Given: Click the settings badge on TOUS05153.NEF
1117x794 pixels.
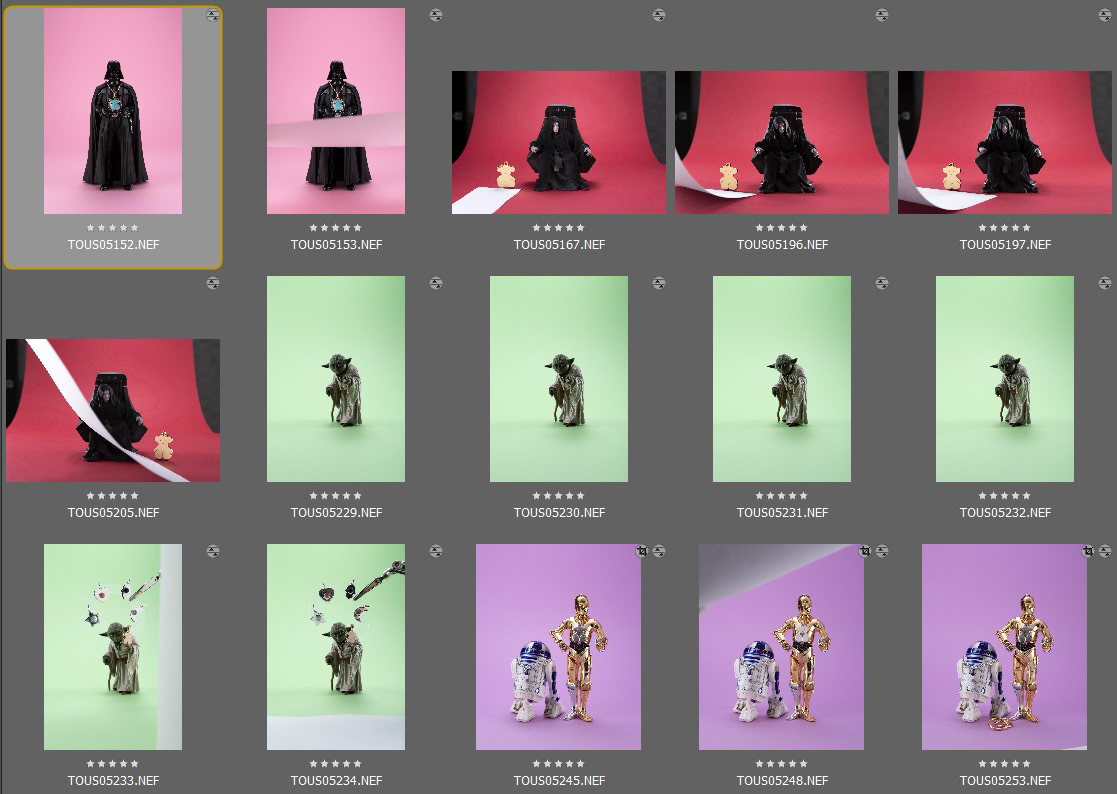Looking at the screenshot, I should (x=436, y=15).
